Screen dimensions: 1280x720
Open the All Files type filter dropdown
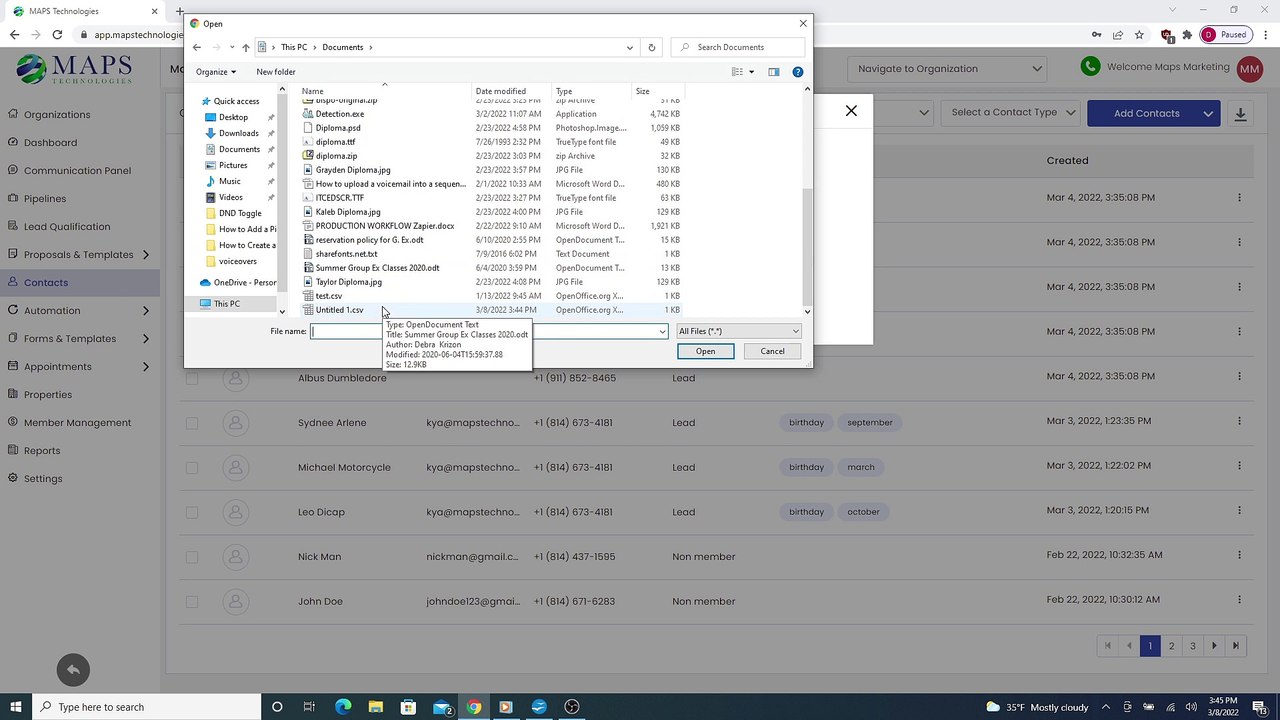(739, 331)
